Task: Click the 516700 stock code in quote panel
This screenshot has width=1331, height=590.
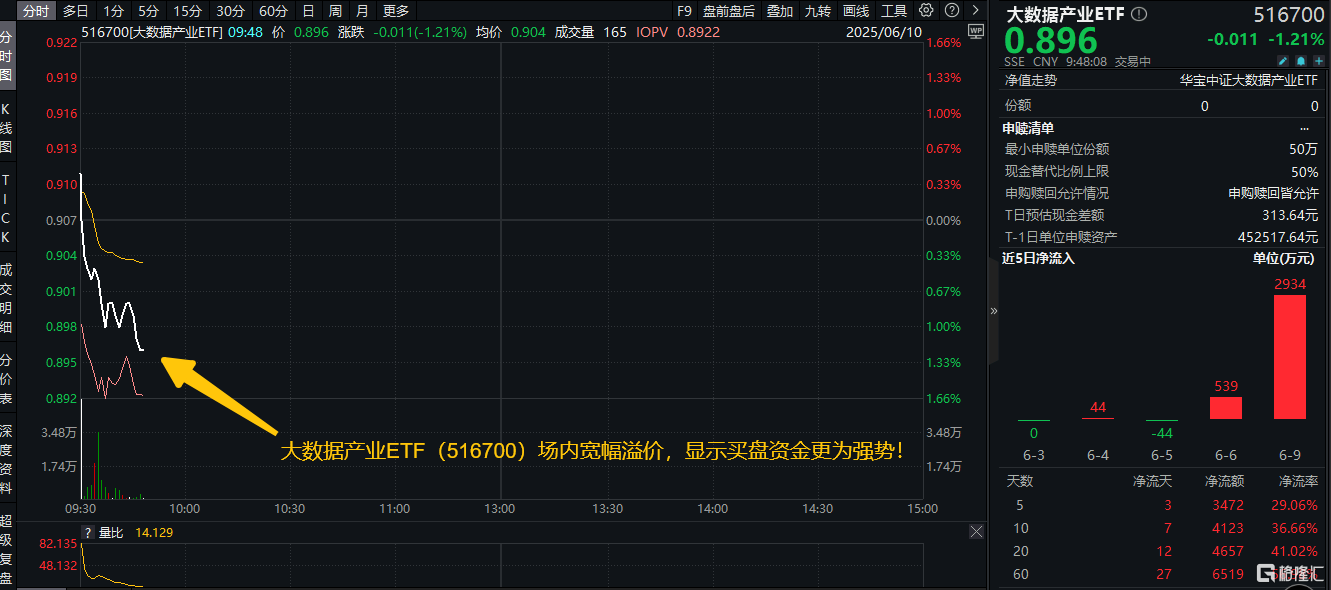Action: [1287, 15]
